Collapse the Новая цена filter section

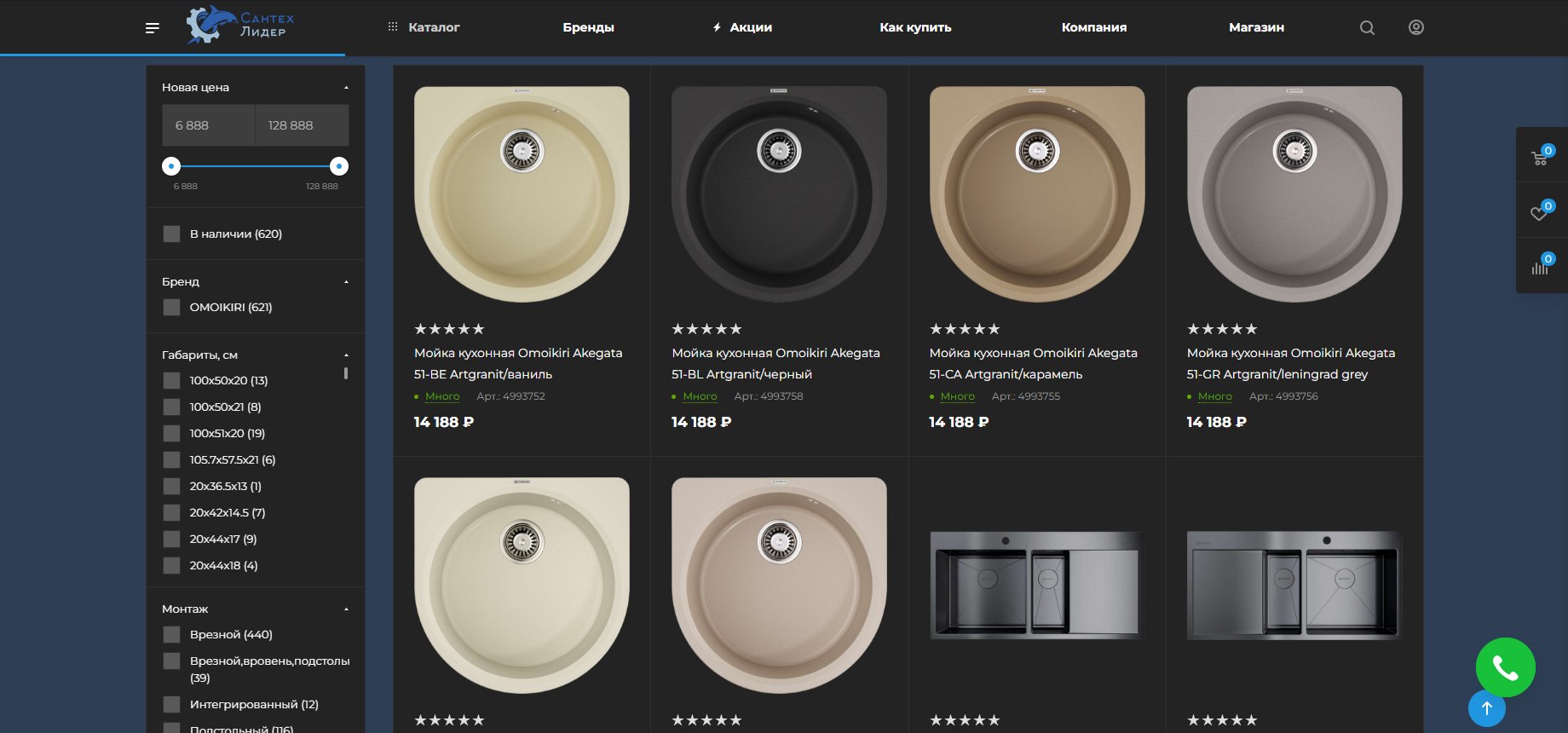pyautogui.click(x=346, y=87)
